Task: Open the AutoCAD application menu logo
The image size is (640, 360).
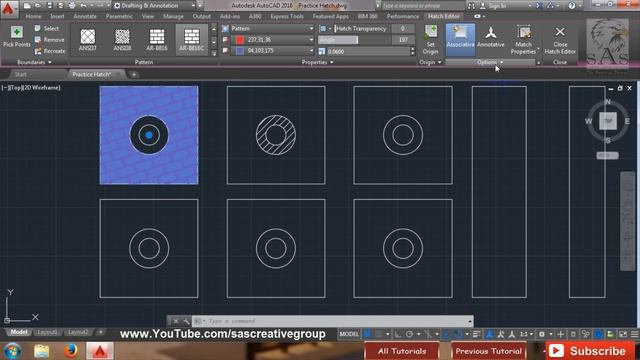Action: pos(8,9)
